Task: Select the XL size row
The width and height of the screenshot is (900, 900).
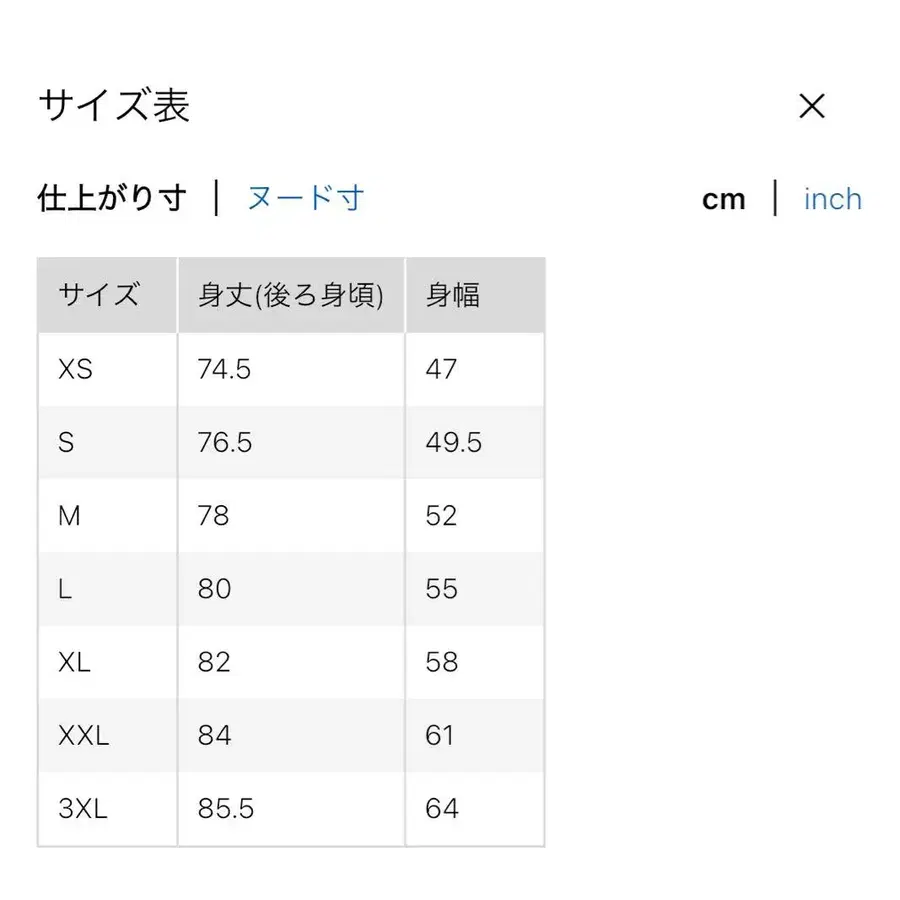Action: pyautogui.click(x=74, y=662)
